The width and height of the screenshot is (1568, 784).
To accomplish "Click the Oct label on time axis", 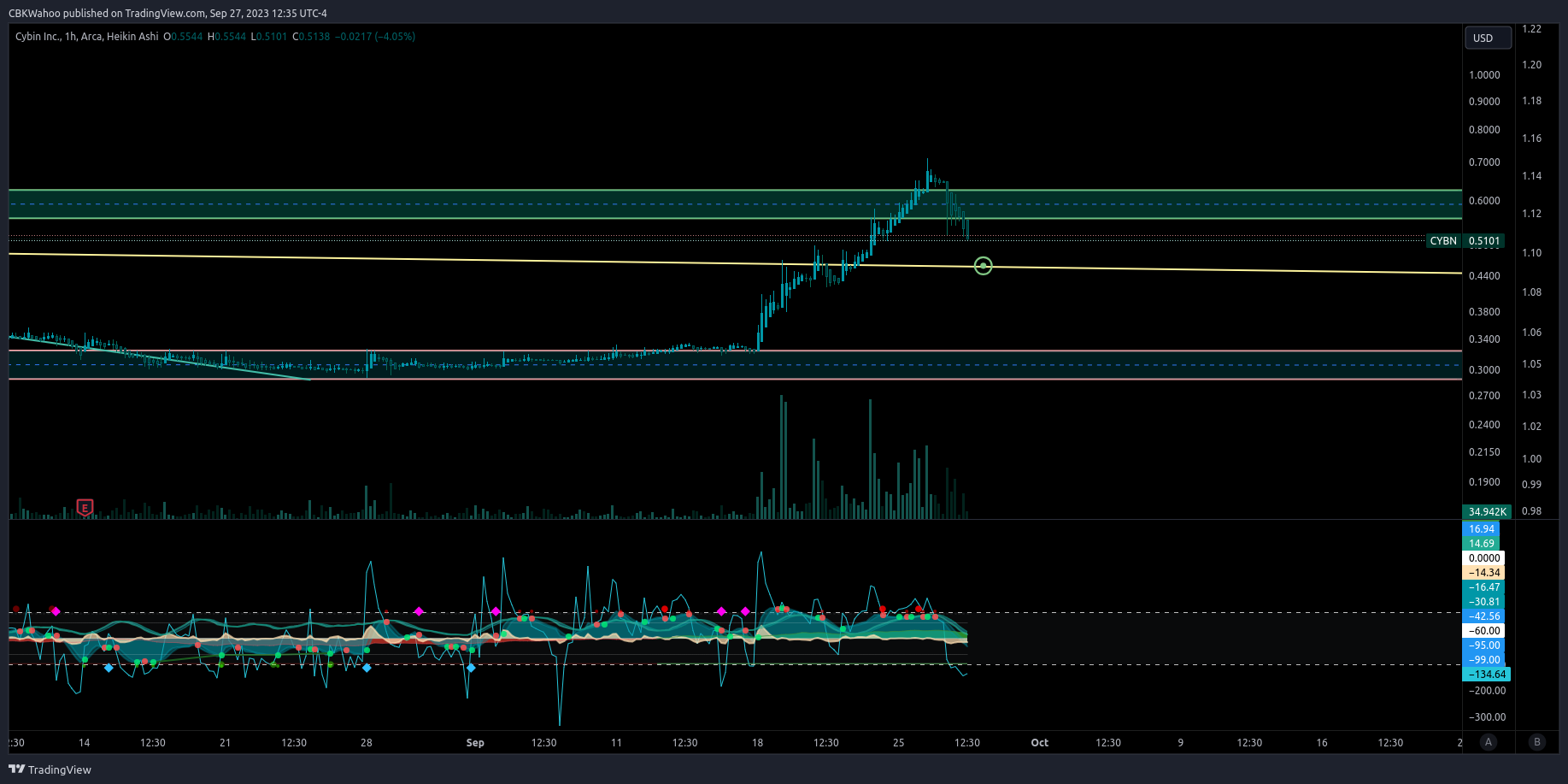I will 1039,743.
